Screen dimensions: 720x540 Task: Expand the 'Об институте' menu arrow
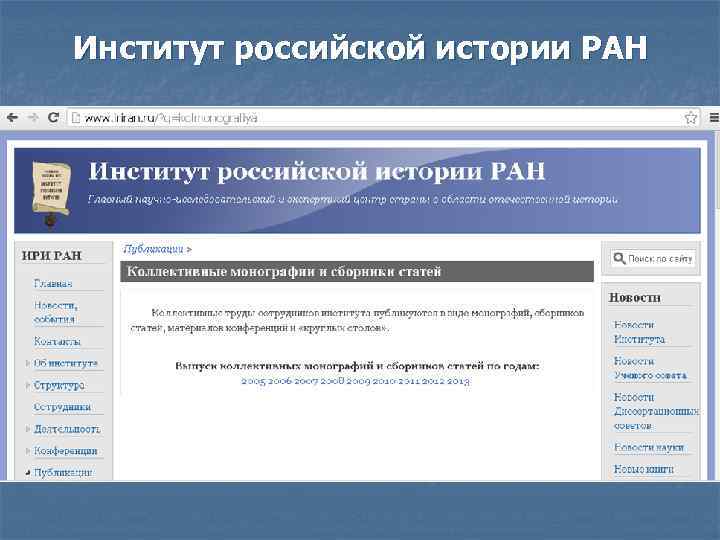(x=28, y=363)
